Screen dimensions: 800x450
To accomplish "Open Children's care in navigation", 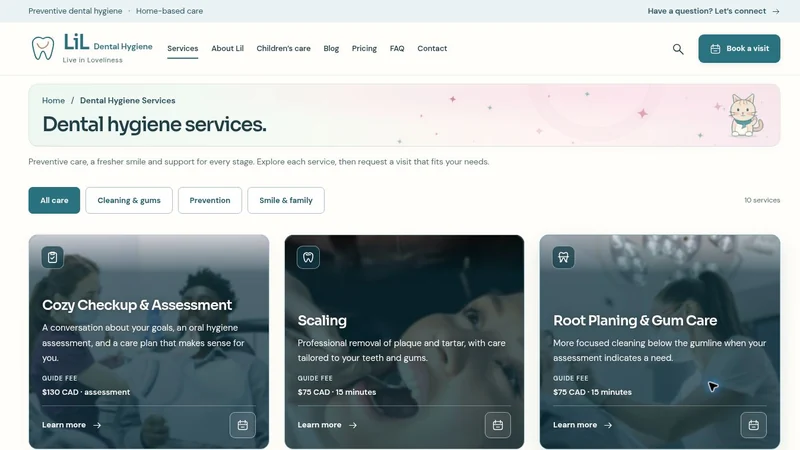I will pyautogui.click(x=283, y=48).
